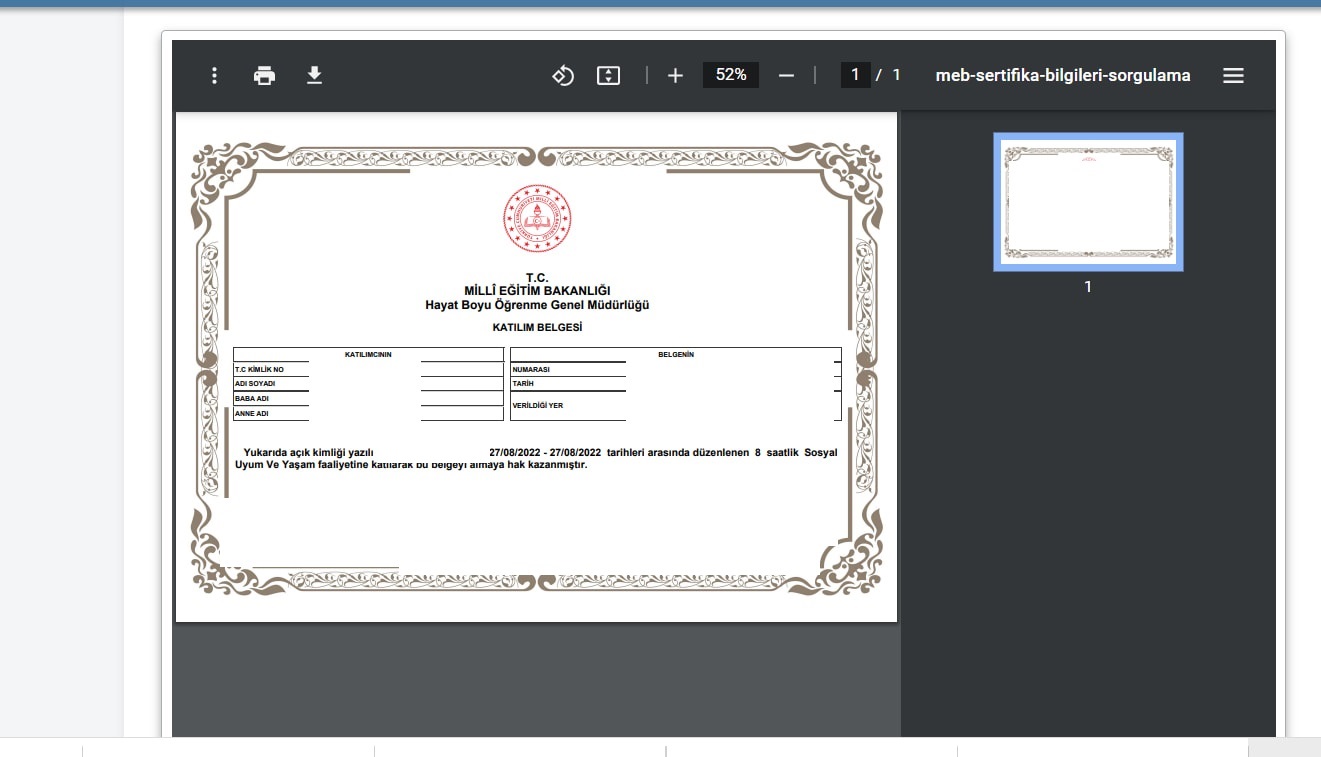Viewport: 1321px width, 757px height.
Task: Click the TARİH label
Action: pos(523,384)
